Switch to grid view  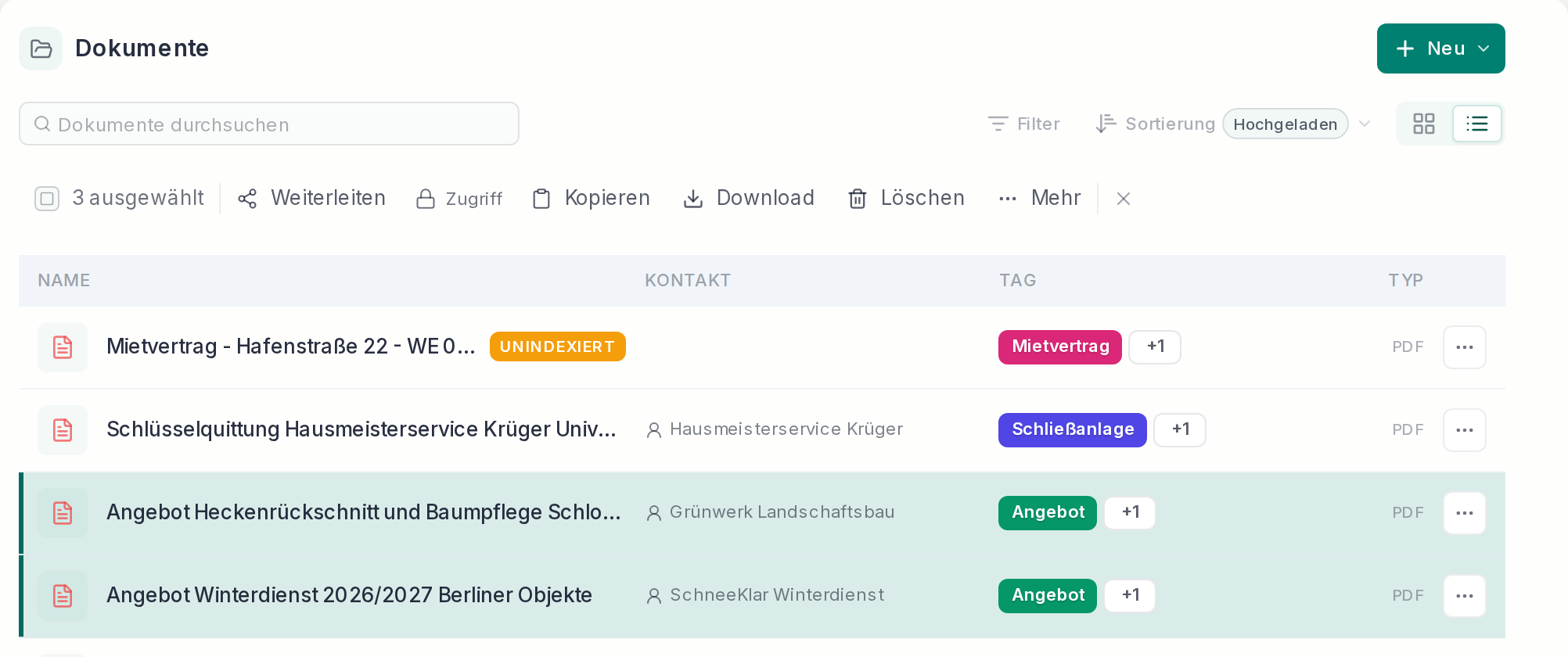pos(1424,124)
